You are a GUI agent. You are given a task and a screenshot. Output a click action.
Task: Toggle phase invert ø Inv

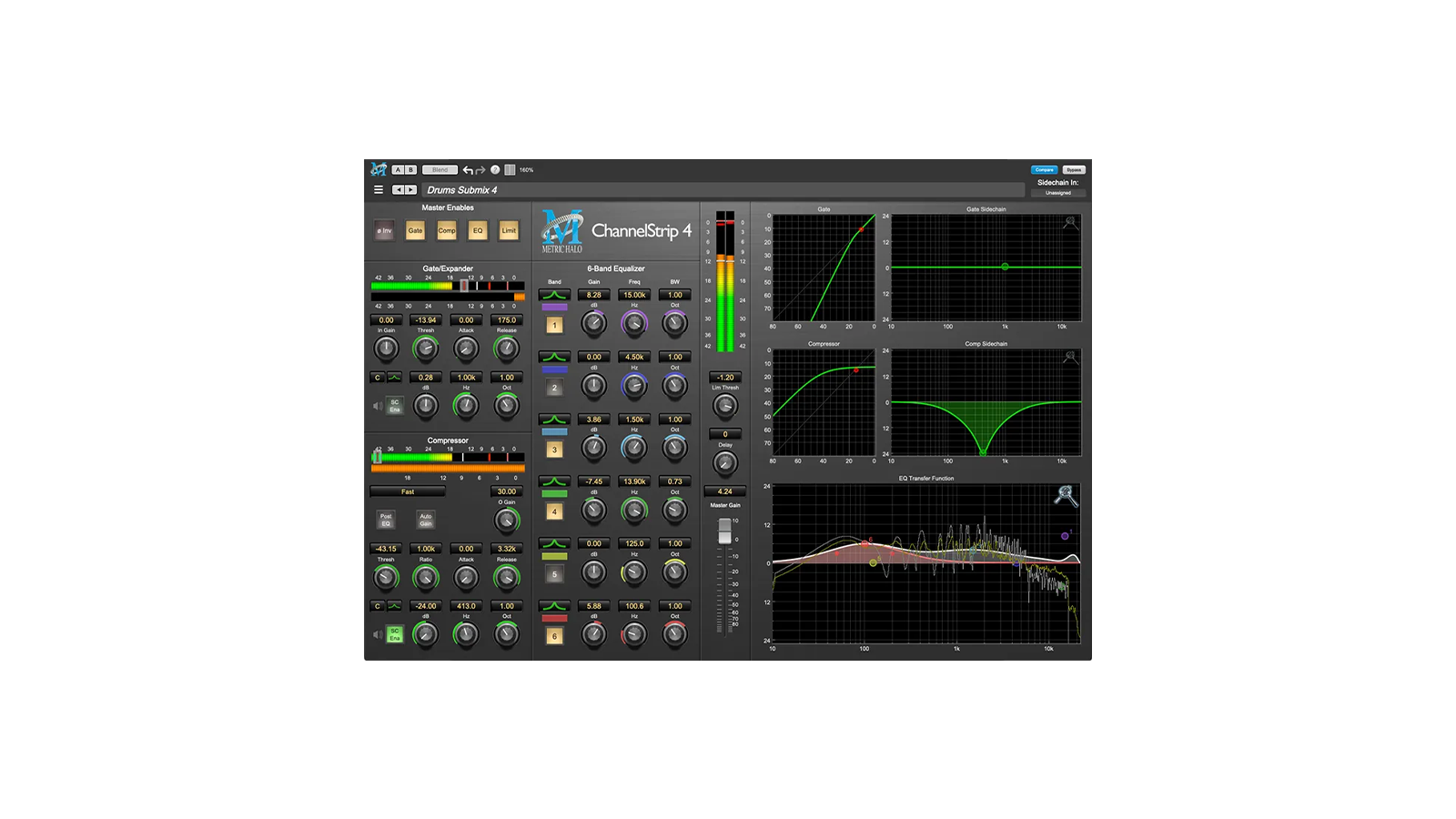click(x=384, y=230)
